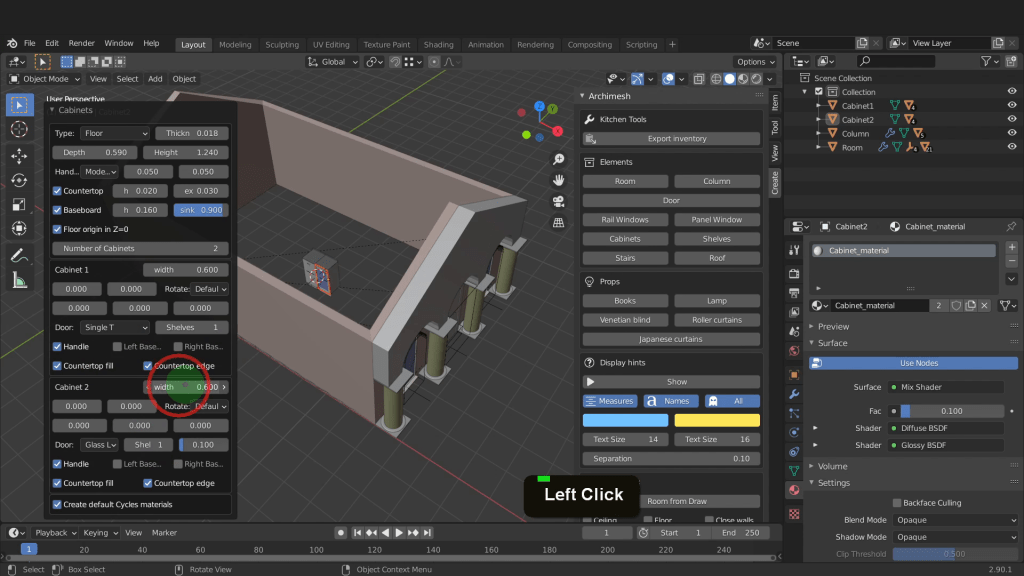Open the cabinet Type dropdown
The height and width of the screenshot is (576, 1024).
pos(115,133)
